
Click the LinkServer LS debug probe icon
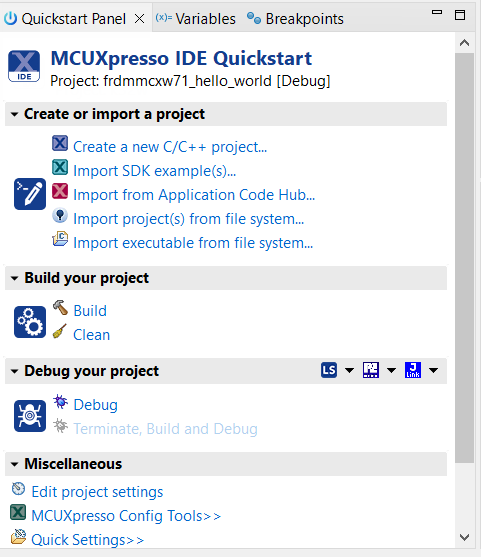(x=329, y=370)
